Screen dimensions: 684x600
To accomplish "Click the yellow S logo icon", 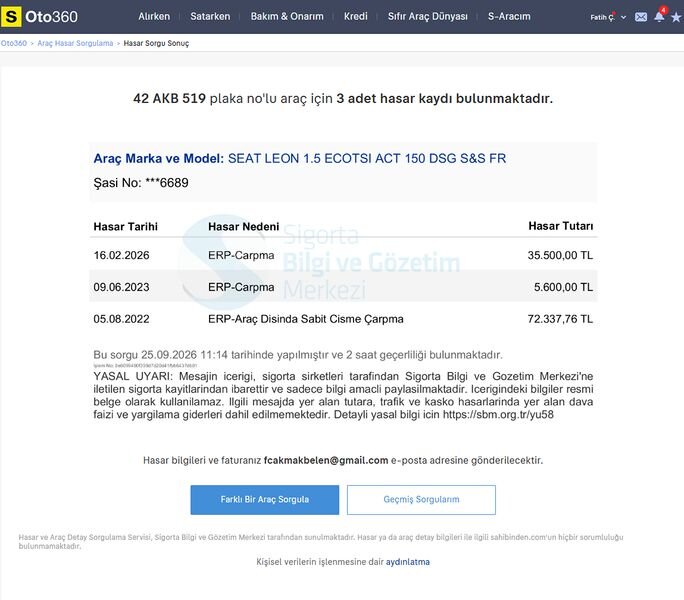I will 11,17.
